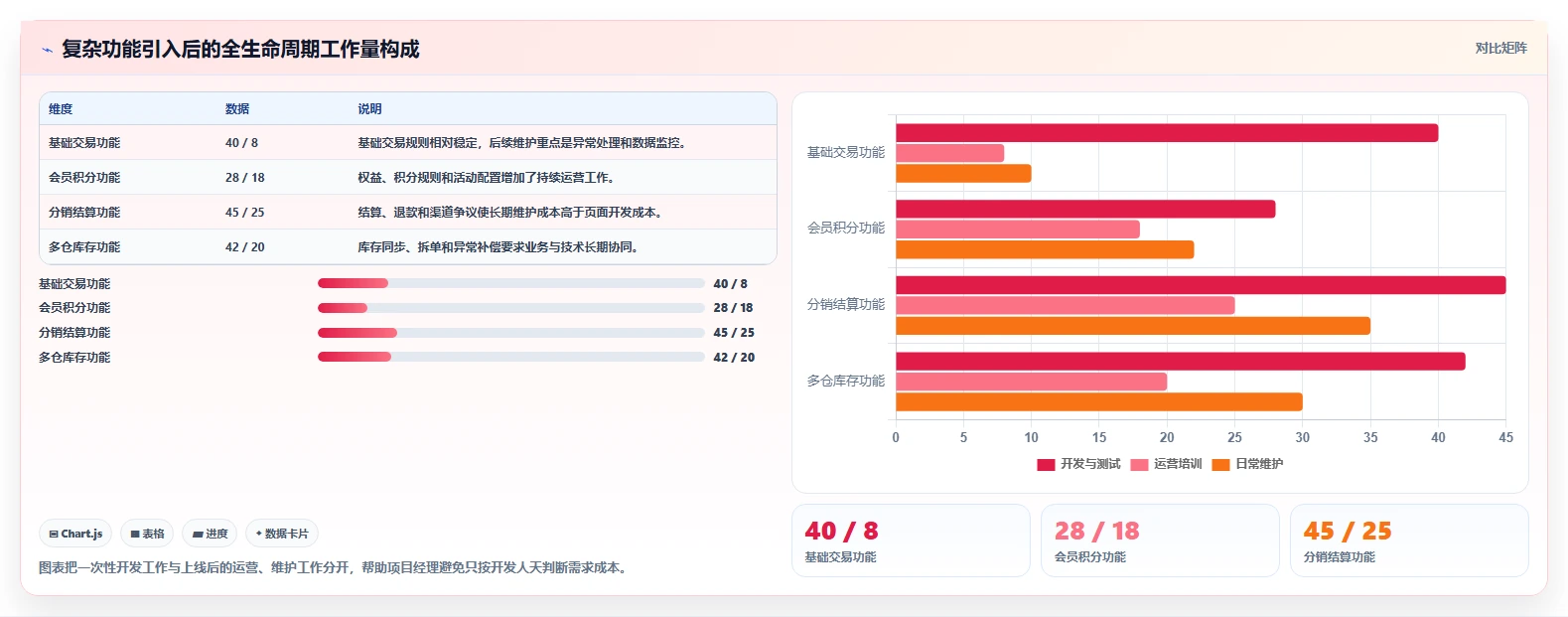Click chart y-axis label 多仓库存功能
1568x617 pixels.
(846, 382)
